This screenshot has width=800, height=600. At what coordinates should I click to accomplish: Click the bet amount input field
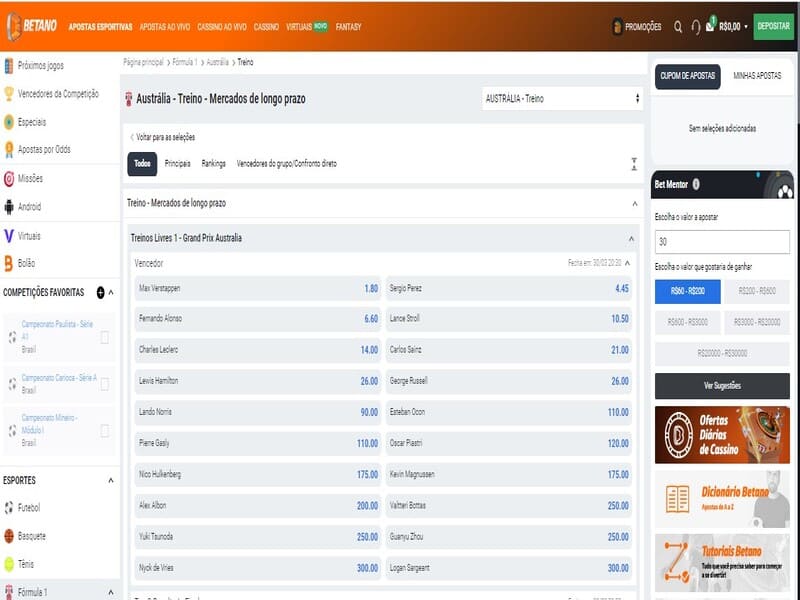722,242
